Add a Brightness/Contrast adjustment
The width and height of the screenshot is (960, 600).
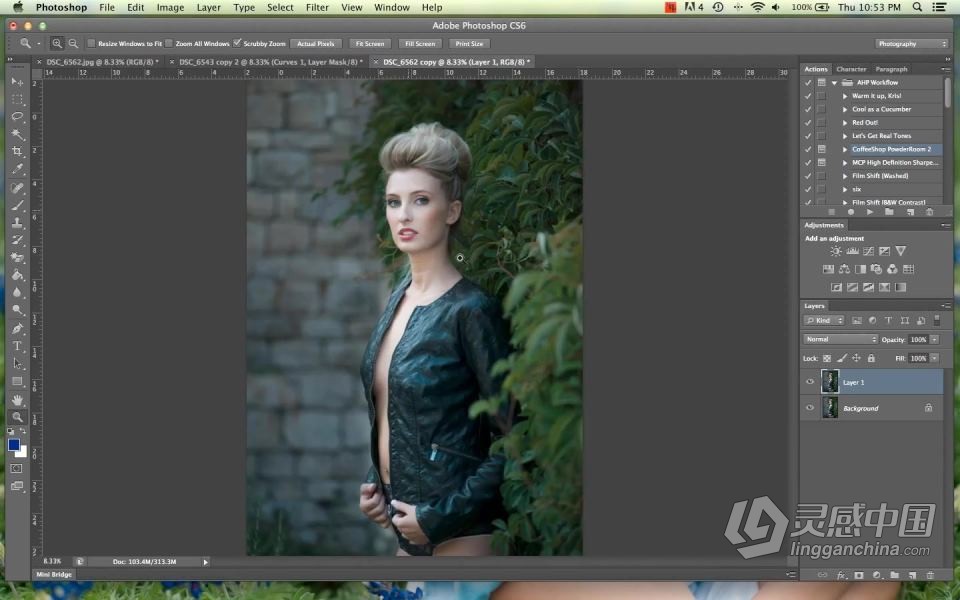click(836, 251)
